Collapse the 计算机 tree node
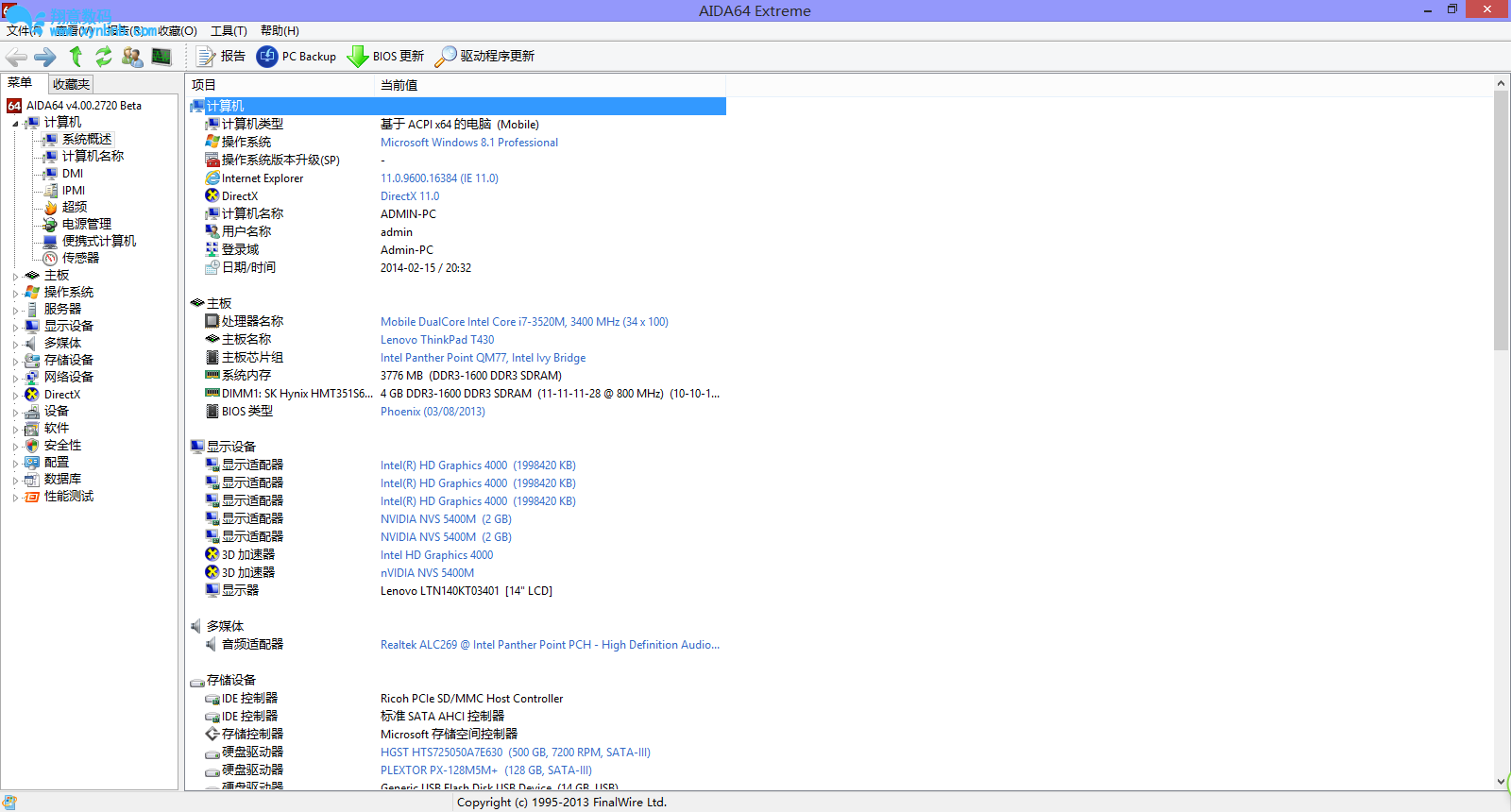1511x812 pixels. (x=15, y=124)
